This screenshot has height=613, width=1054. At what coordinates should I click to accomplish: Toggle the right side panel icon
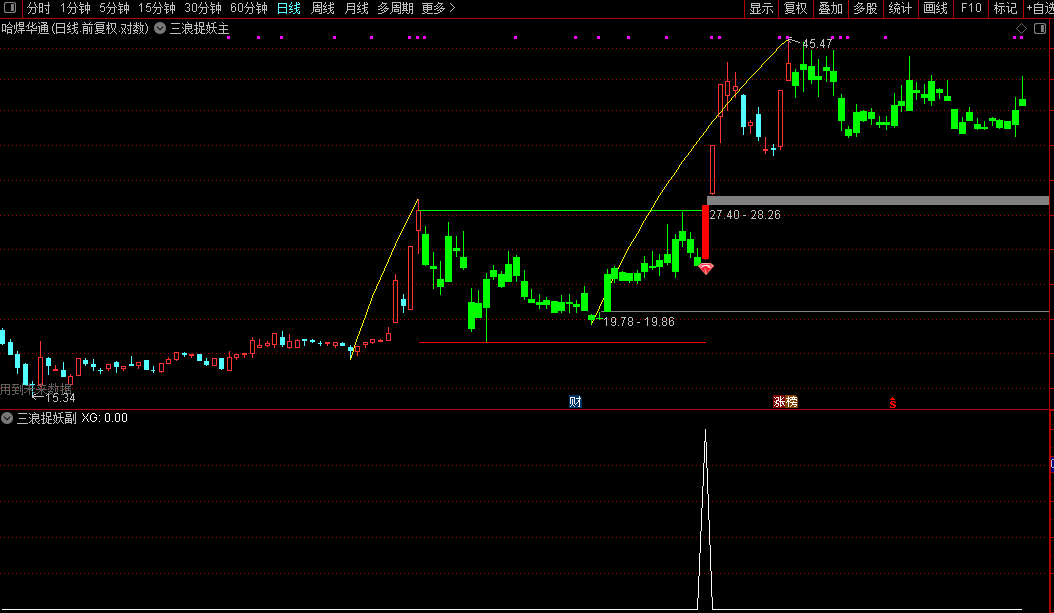[1040, 28]
